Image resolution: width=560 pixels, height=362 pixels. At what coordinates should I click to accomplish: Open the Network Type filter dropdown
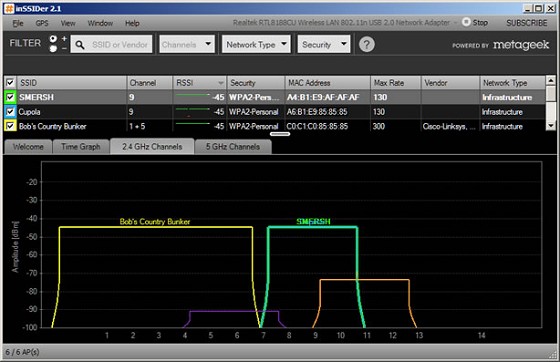coord(256,44)
